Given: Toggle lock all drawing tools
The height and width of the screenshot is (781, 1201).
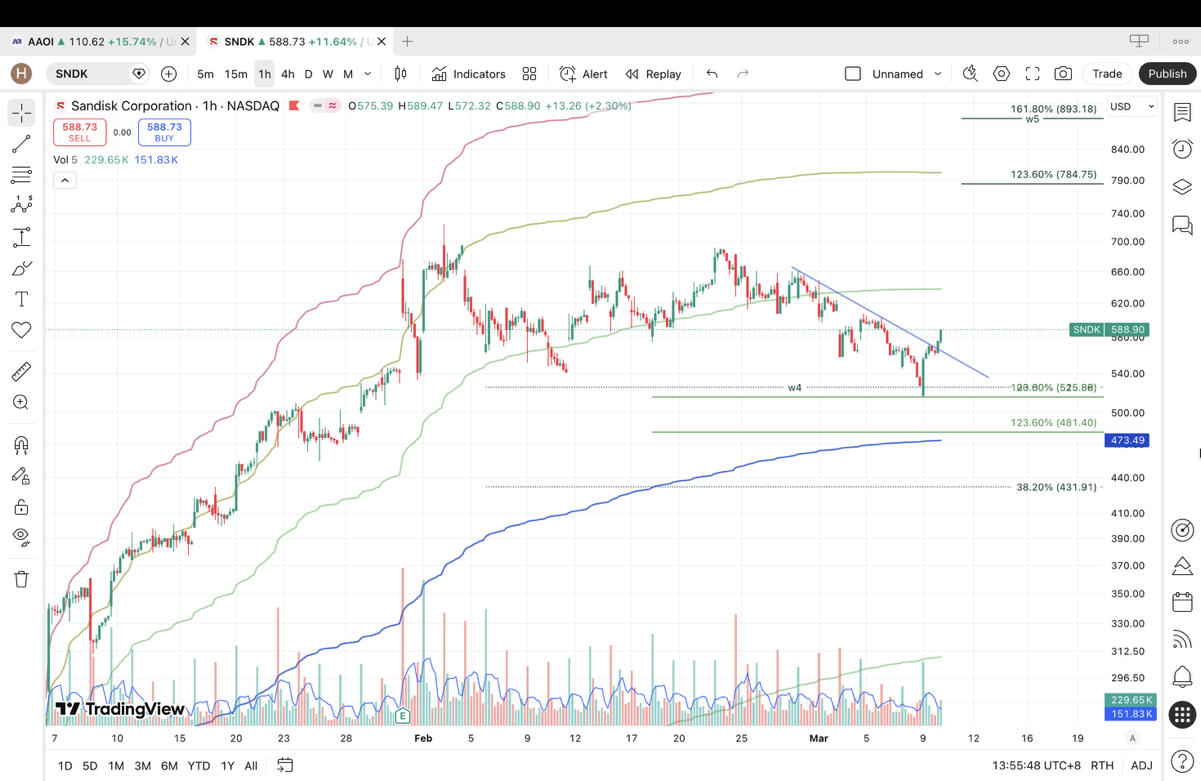Looking at the screenshot, I should tap(21, 507).
